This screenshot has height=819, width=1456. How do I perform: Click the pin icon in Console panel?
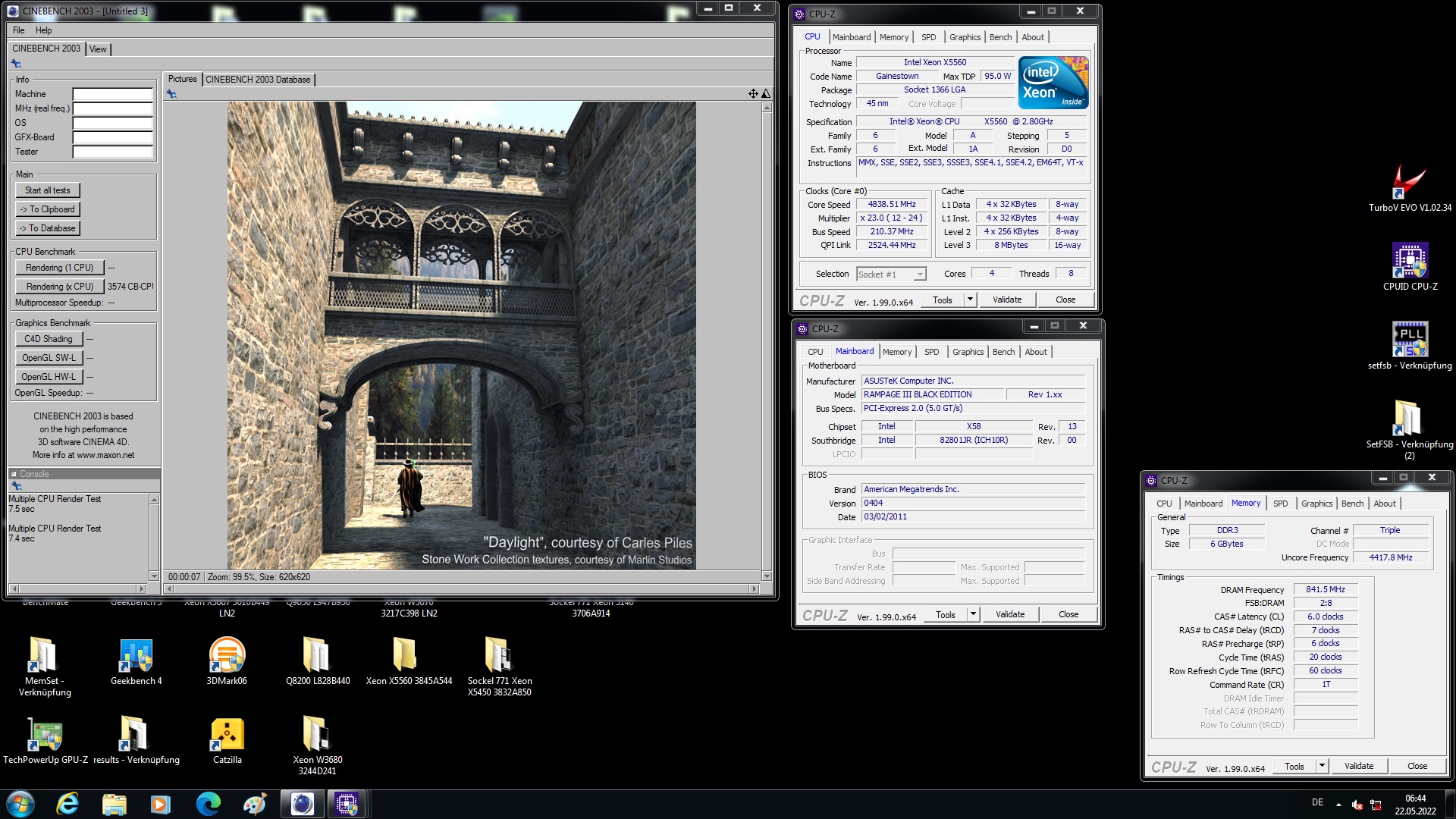point(16,486)
